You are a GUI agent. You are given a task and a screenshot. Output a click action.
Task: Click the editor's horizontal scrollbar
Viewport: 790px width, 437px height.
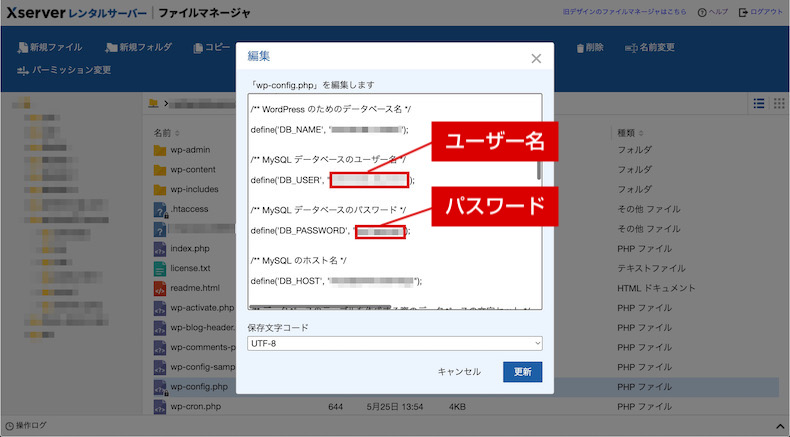pos(320,307)
